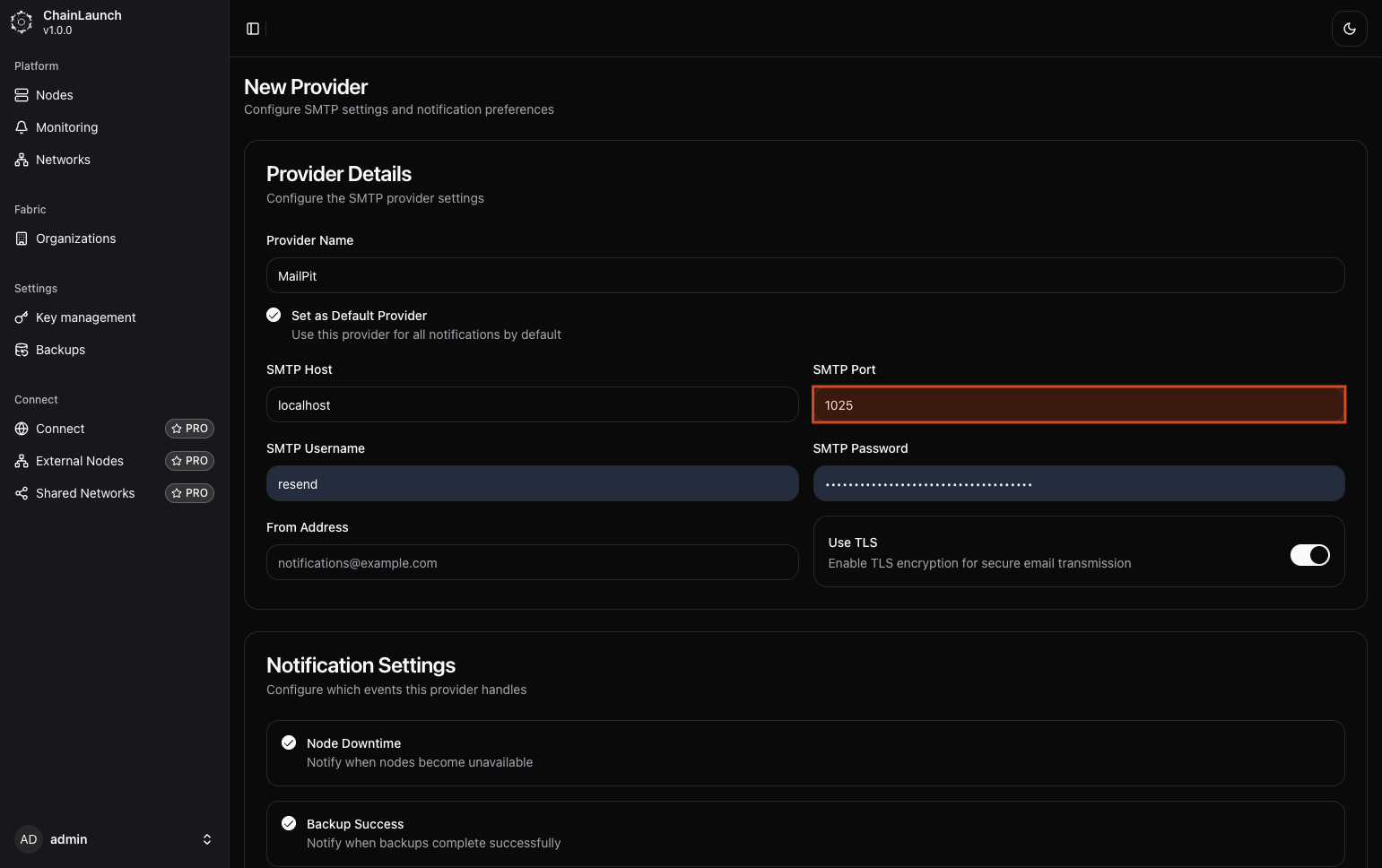Click the ChainLaunch gear logo
The width and height of the screenshot is (1382, 868).
22,22
